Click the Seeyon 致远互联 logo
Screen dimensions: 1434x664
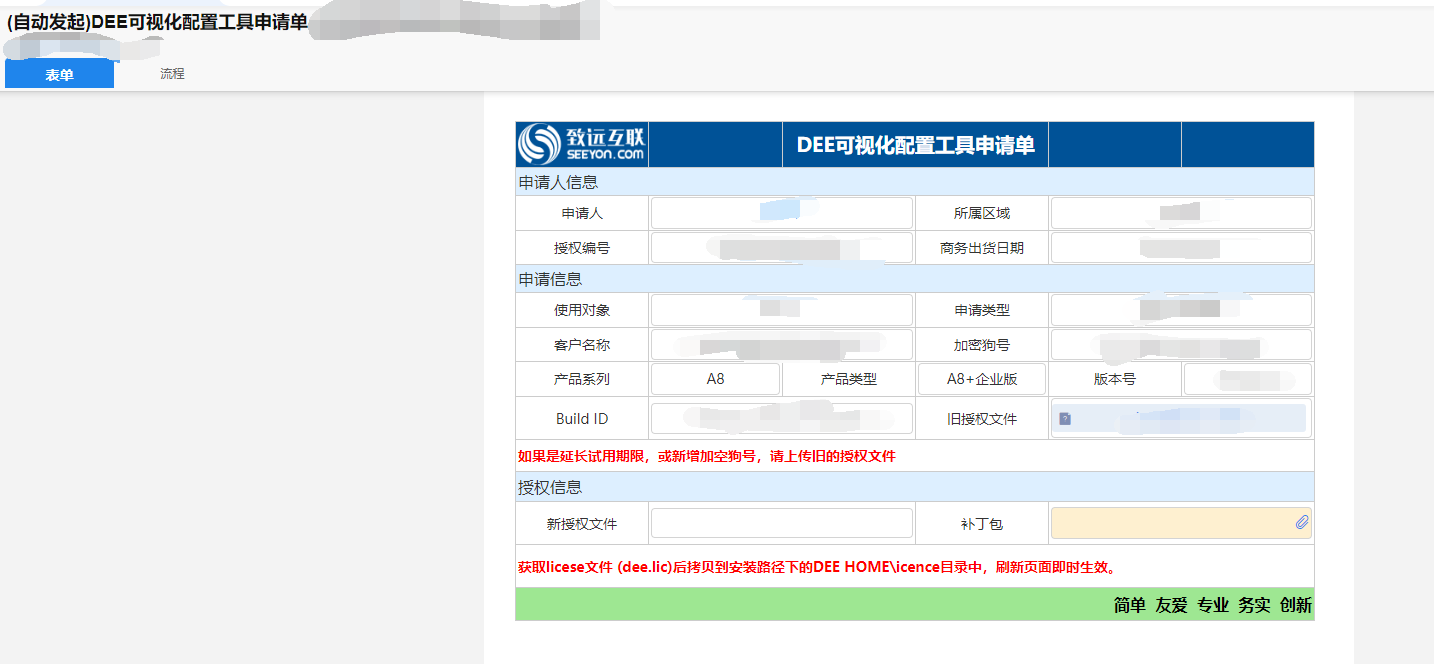582,144
